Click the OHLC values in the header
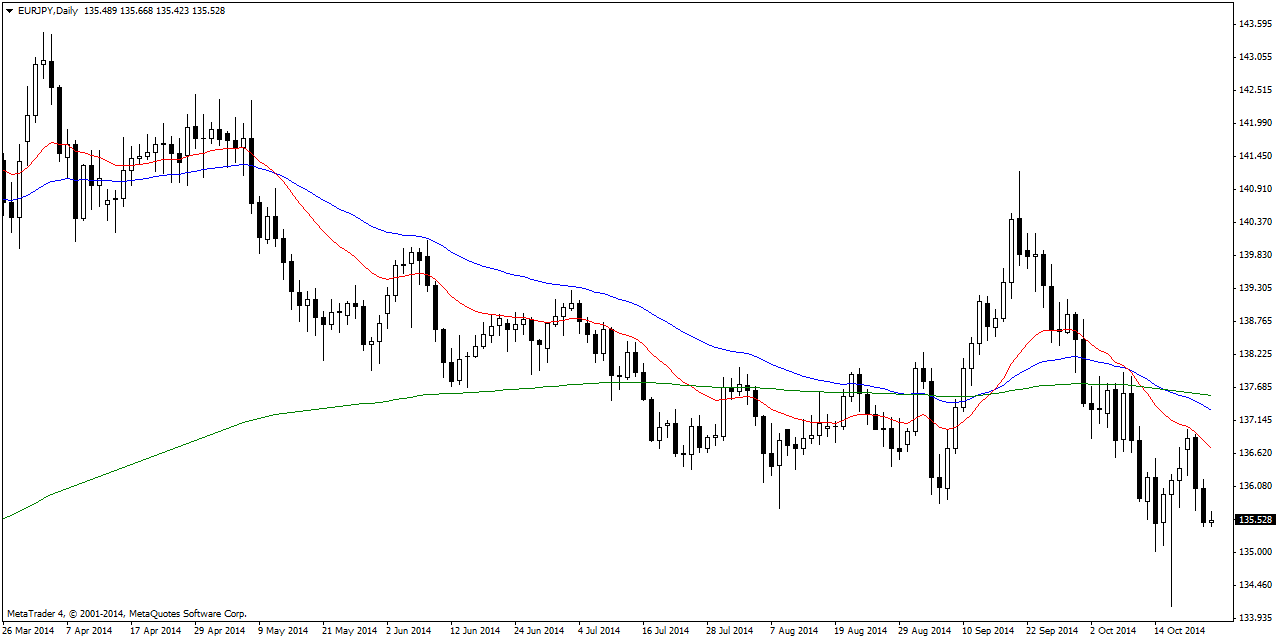Viewport: 1276px width, 639px height. pyautogui.click(x=155, y=10)
